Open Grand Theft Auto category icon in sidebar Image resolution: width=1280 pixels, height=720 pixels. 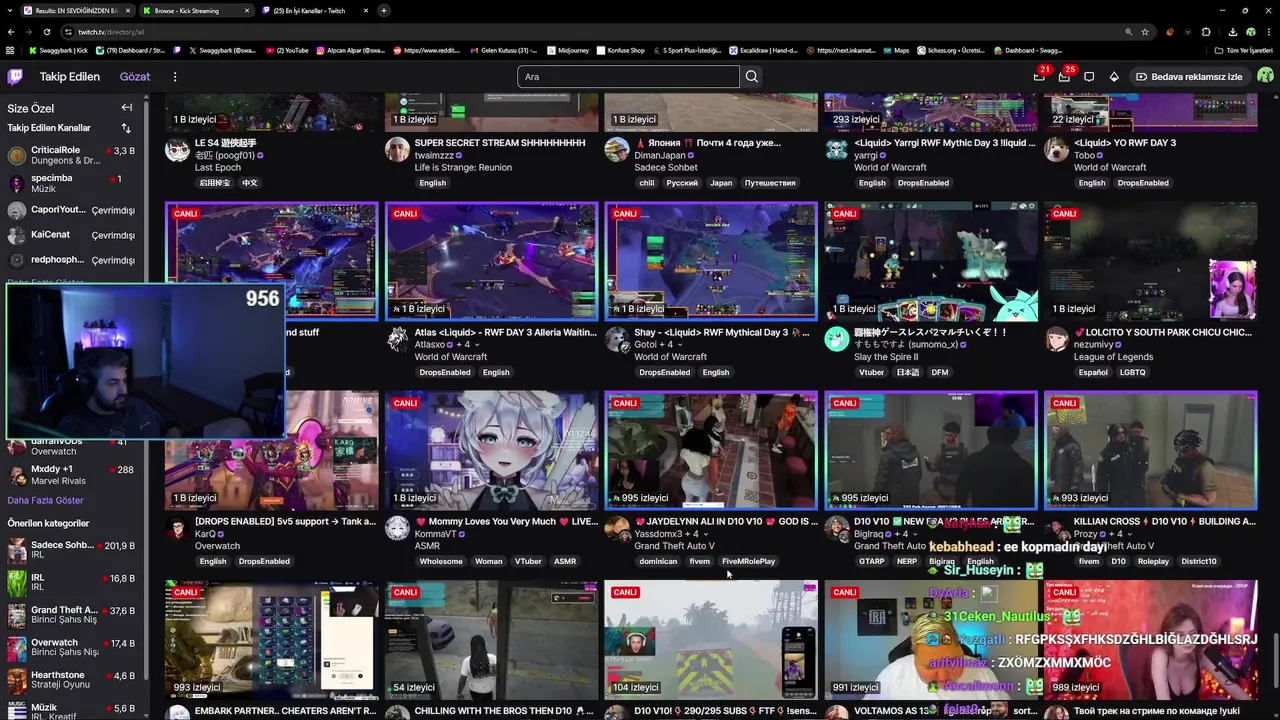tap(17, 616)
